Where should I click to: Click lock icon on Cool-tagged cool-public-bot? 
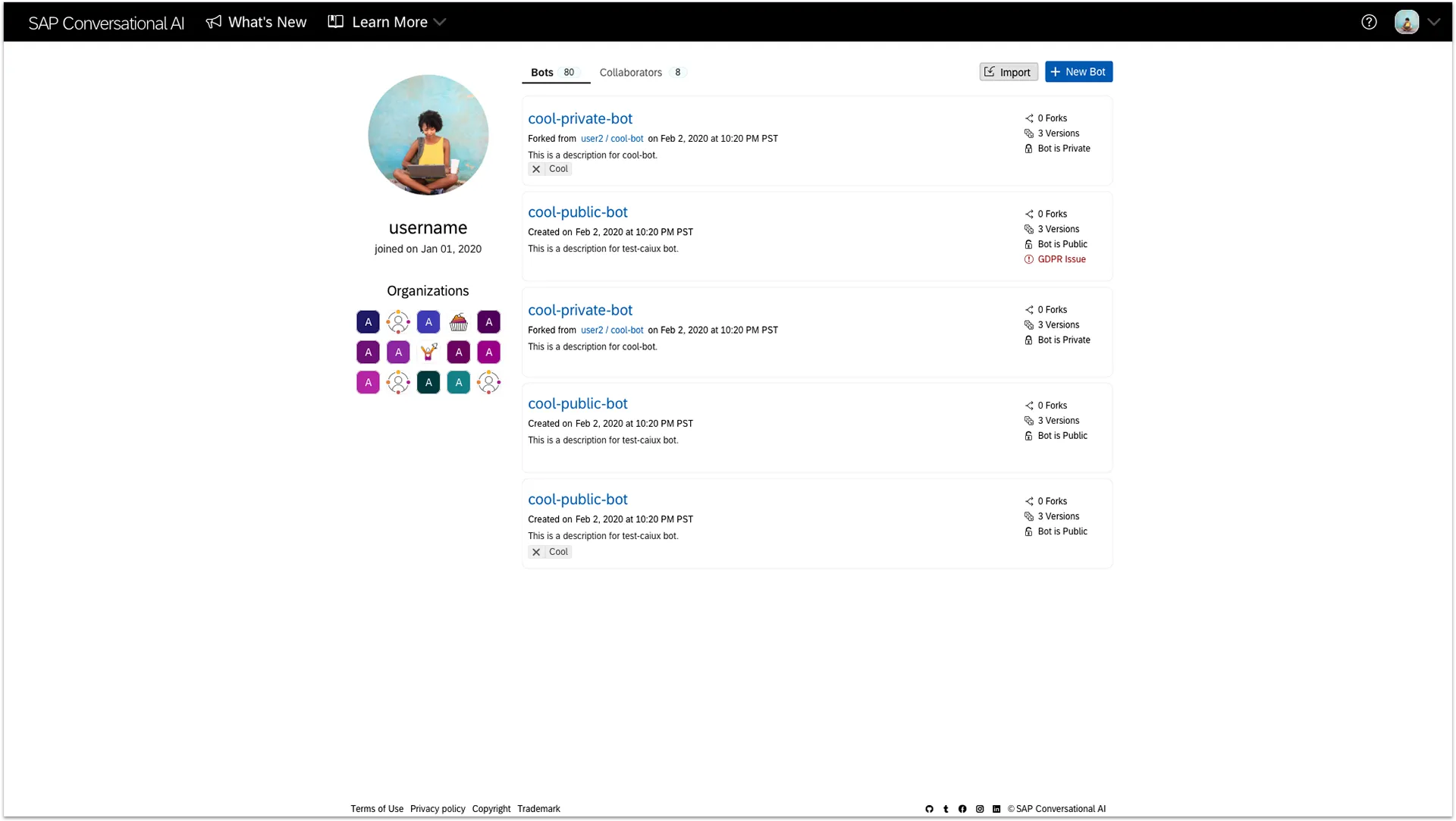(x=1029, y=531)
